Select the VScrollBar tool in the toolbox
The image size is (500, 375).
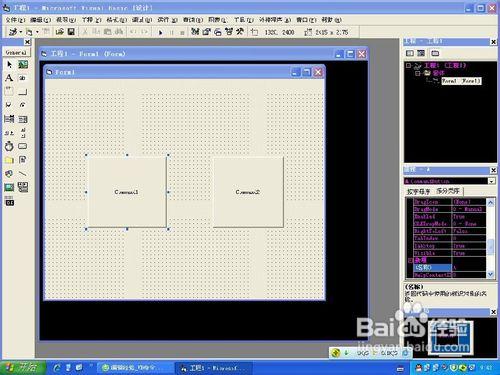click(x=23, y=133)
